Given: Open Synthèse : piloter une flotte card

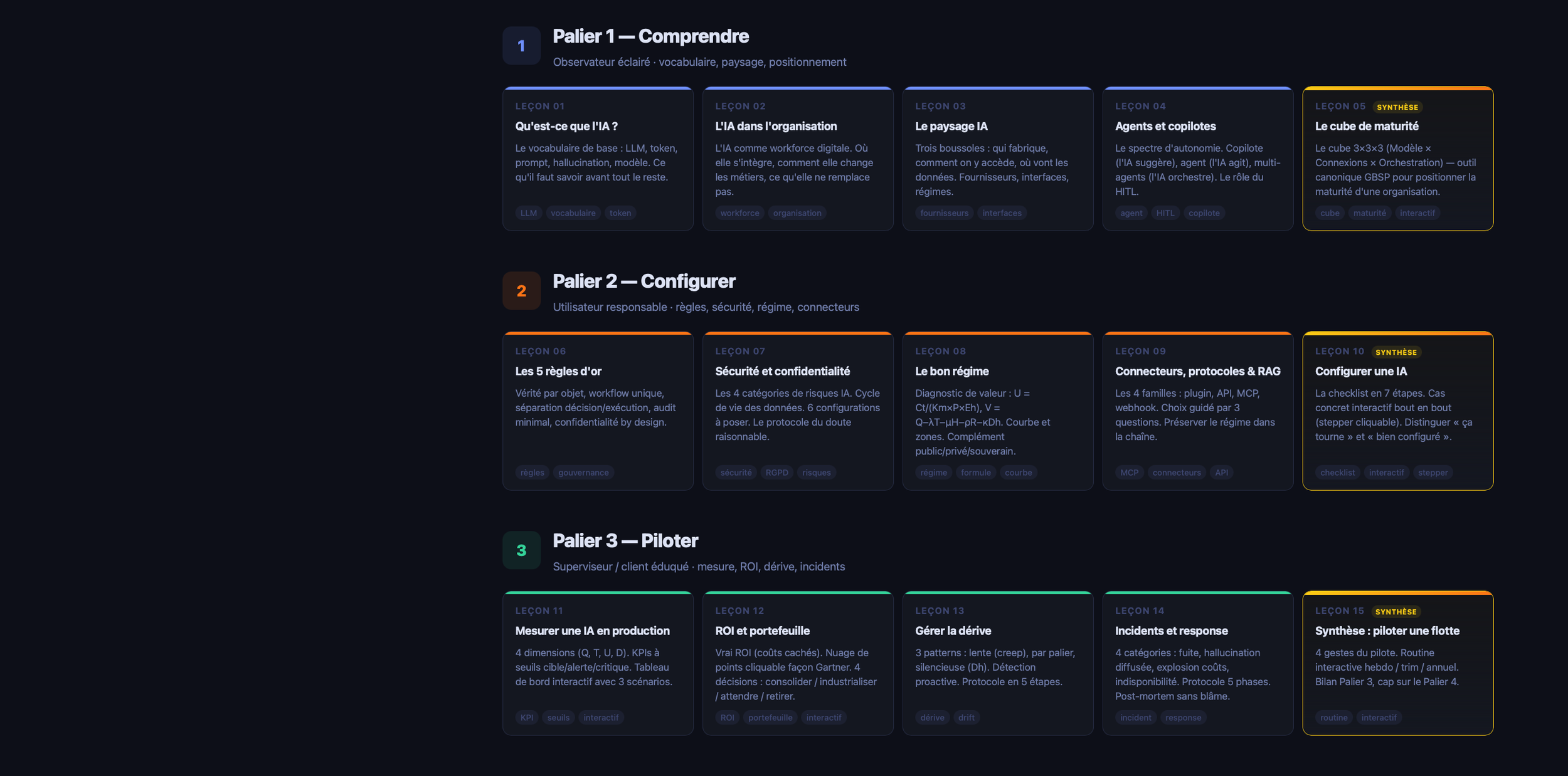Looking at the screenshot, I should [1398, 663].
